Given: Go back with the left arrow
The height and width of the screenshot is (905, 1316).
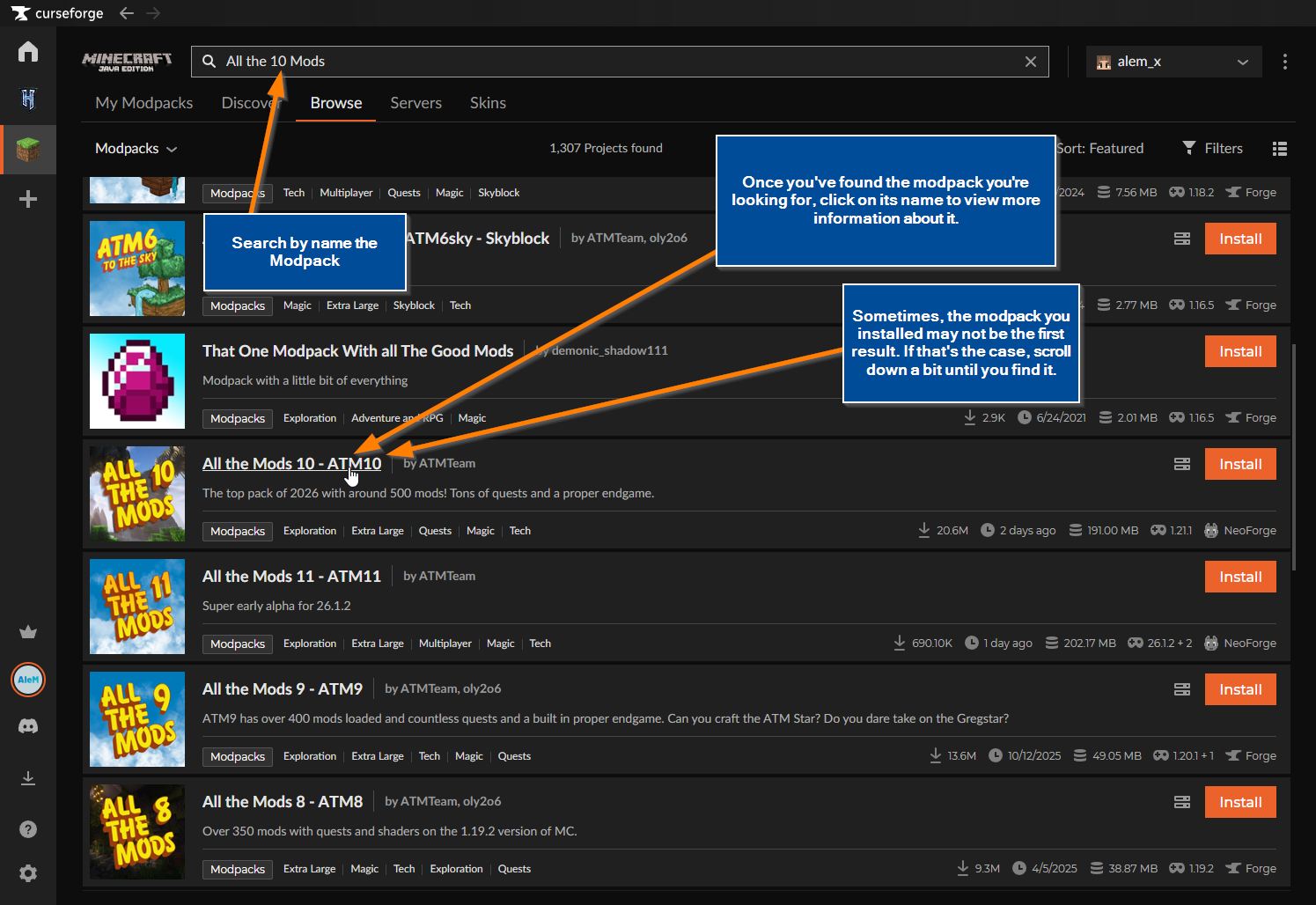Looking at the screenshot, I should tap(127, 13).
